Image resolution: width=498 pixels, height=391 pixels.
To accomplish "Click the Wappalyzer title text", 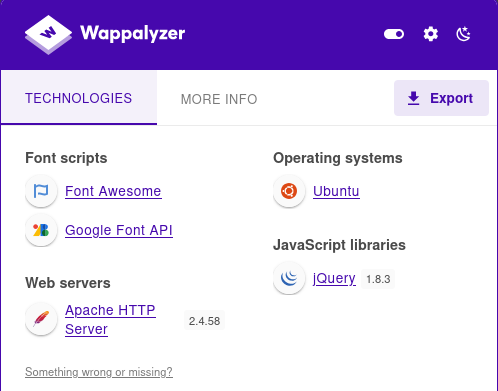I will [x=133, y=34].
